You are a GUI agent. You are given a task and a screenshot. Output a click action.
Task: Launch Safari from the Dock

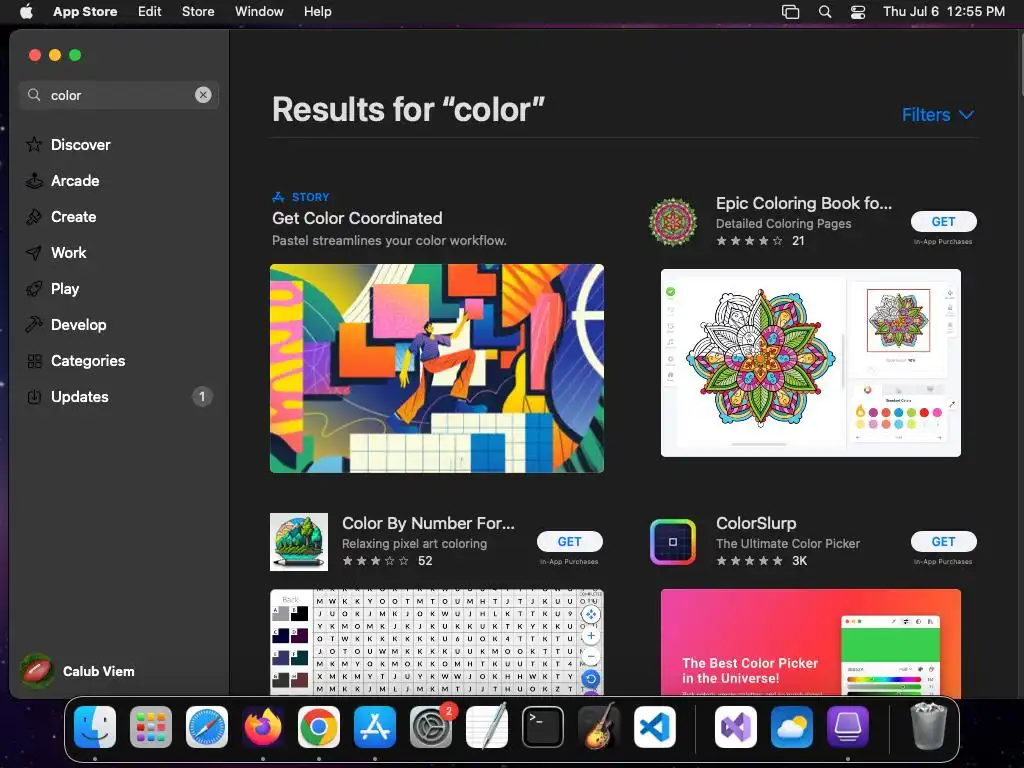click(207, 727)
